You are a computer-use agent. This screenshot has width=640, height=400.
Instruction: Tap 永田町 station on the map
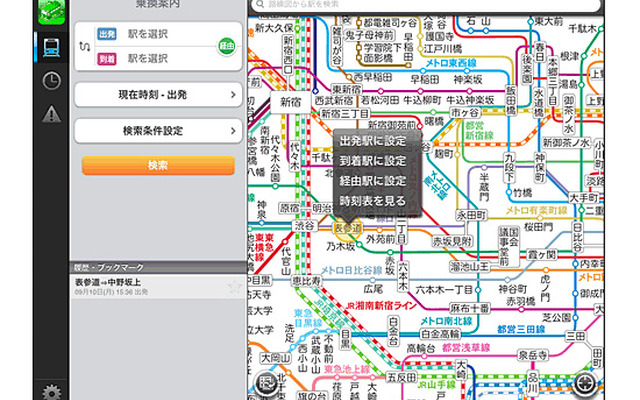click(x=471, y=215)
